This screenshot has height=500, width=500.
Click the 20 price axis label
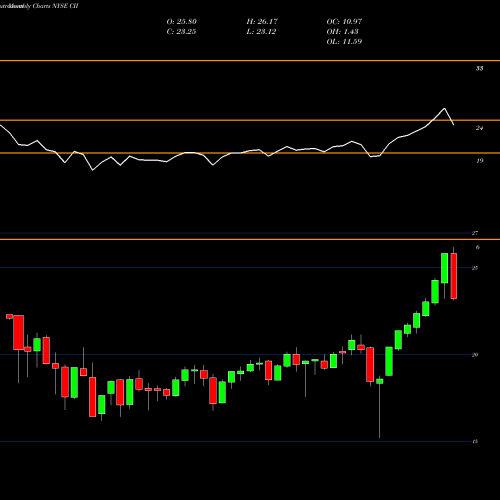pyautogui.click(x=475, y=355)
